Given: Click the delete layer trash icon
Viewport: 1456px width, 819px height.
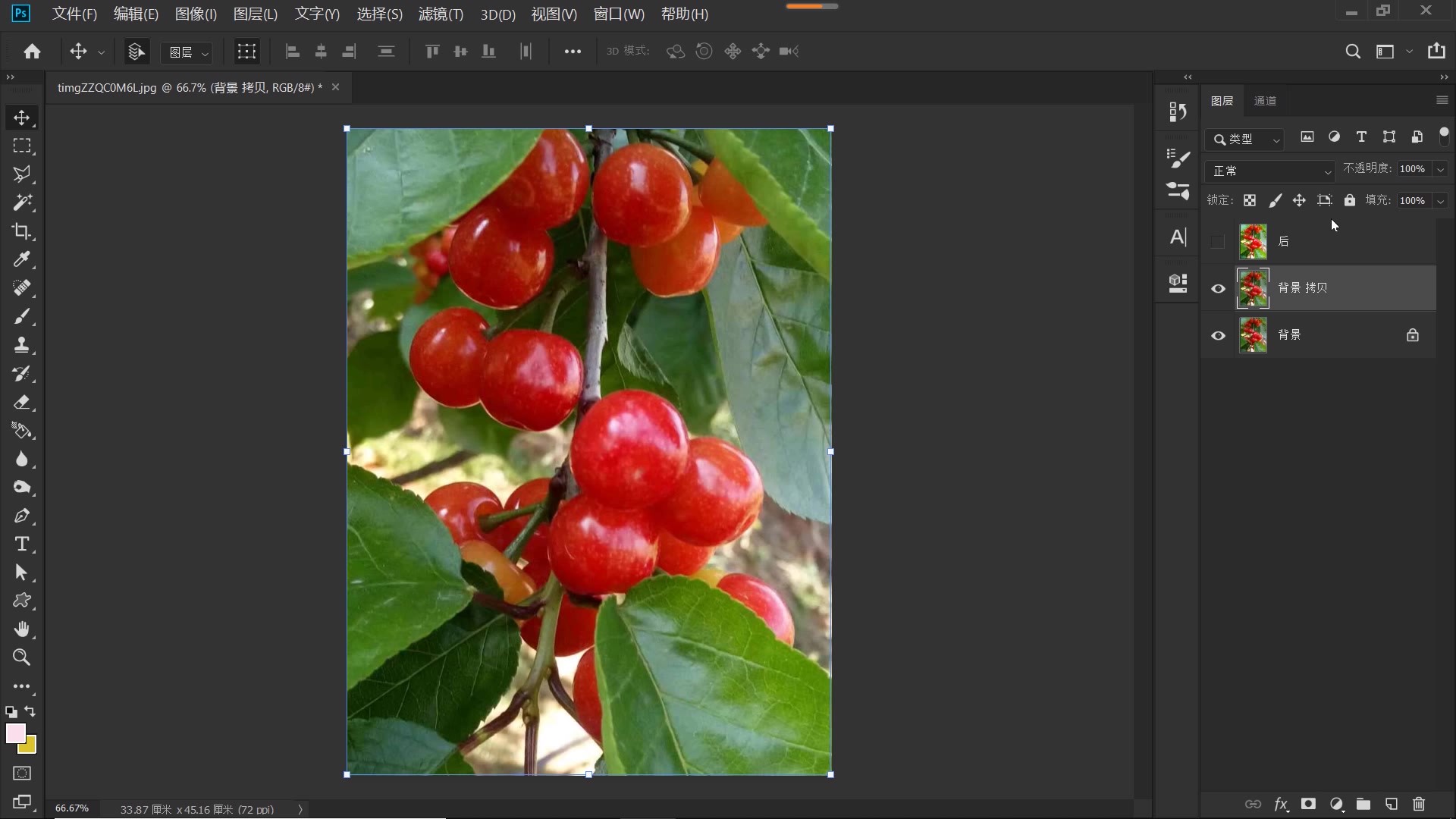Looking at the screenshot, I should pyautogui.click(x=1419, y=804).
